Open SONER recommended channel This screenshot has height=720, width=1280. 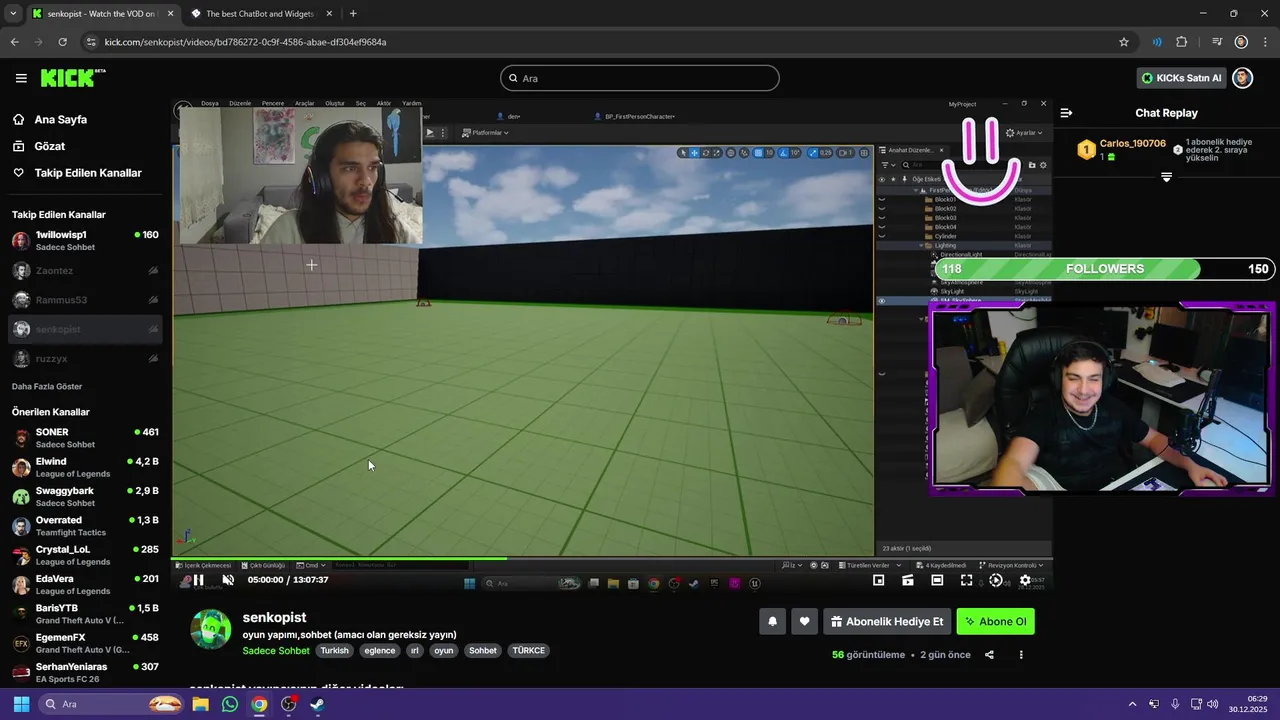point(85,438)
